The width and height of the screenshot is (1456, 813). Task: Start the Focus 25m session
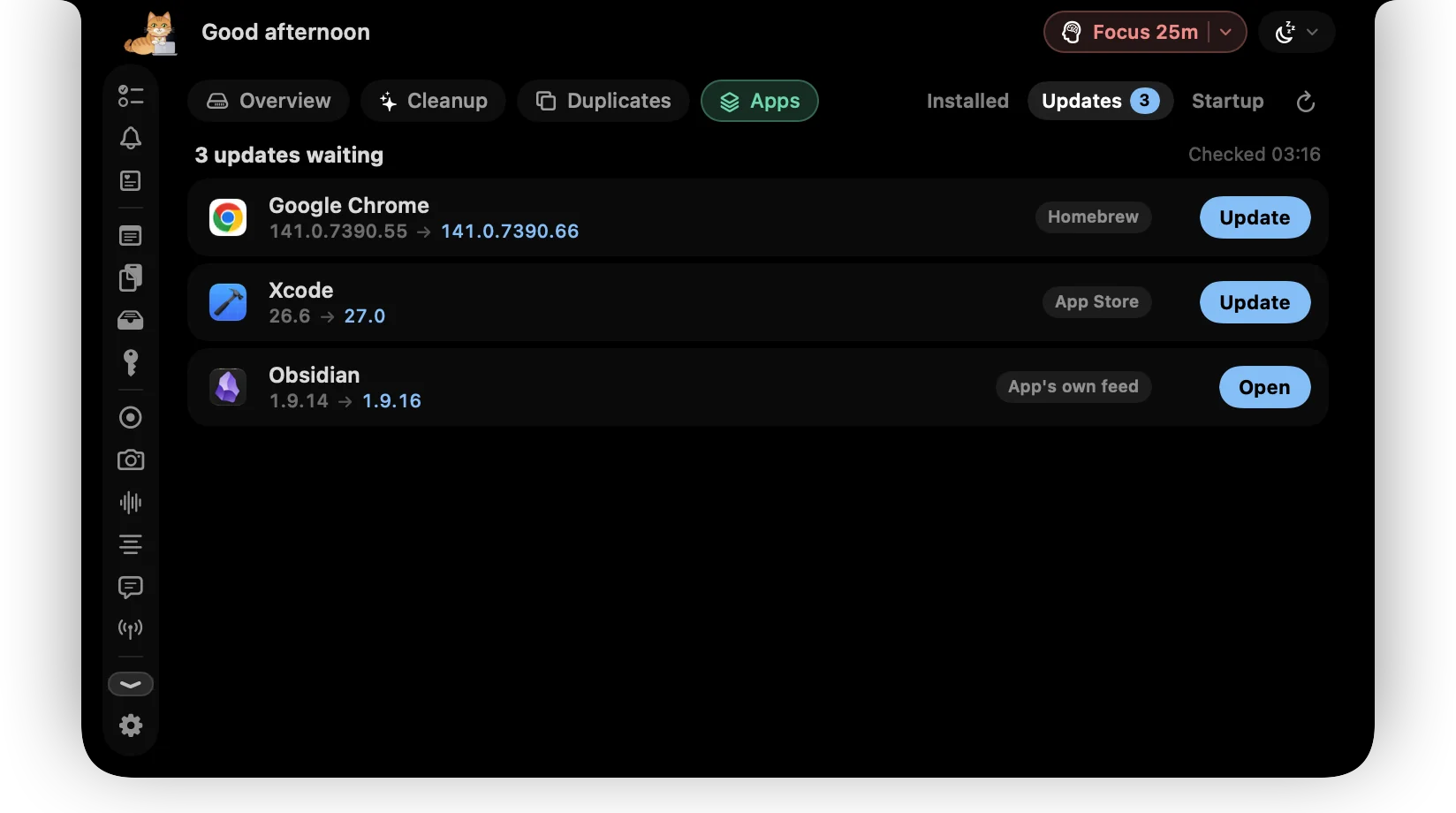(1130, 32)
